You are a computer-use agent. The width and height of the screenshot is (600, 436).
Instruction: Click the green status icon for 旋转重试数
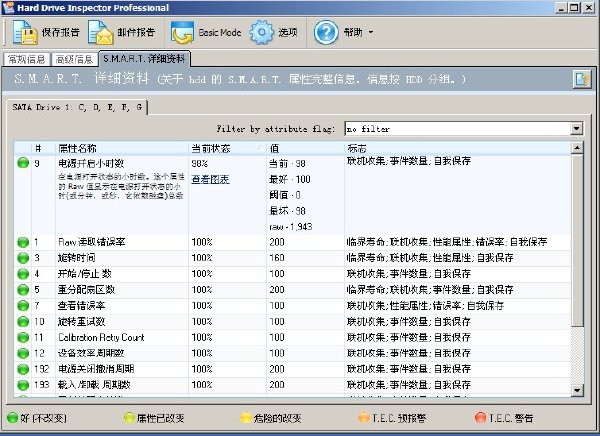point(23,322)
